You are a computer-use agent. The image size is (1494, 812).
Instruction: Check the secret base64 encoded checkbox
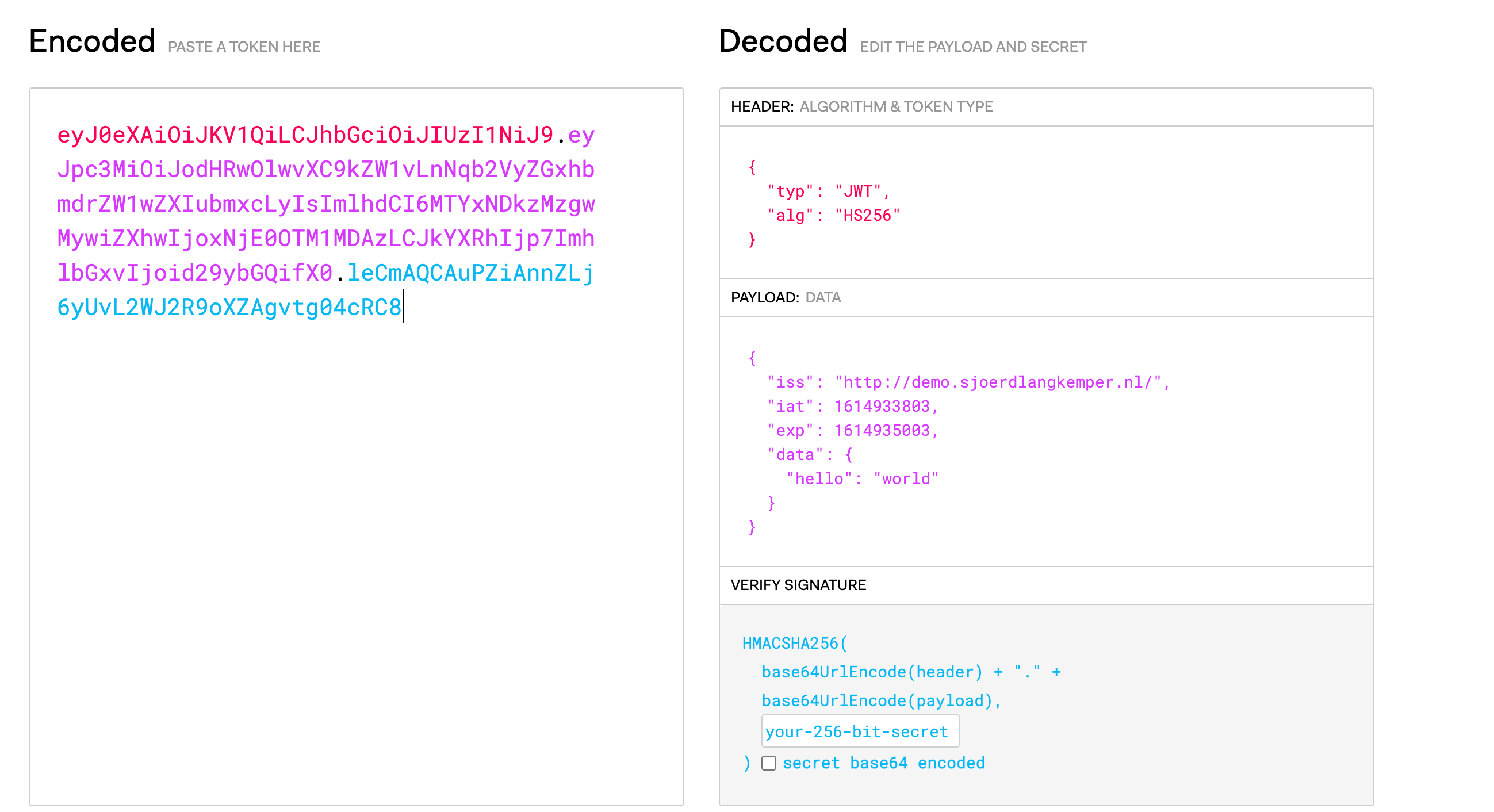(x=768, y=763)
